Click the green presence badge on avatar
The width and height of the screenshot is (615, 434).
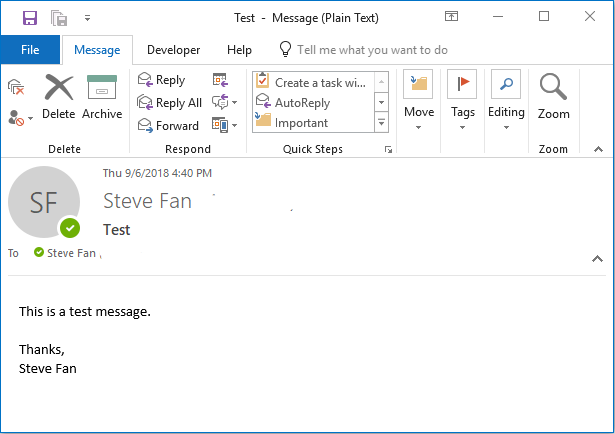[x=70, y=228]
